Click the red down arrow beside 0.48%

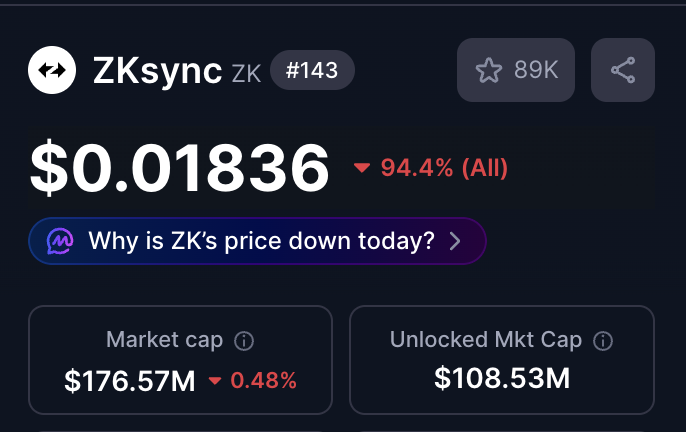point(215,381)
